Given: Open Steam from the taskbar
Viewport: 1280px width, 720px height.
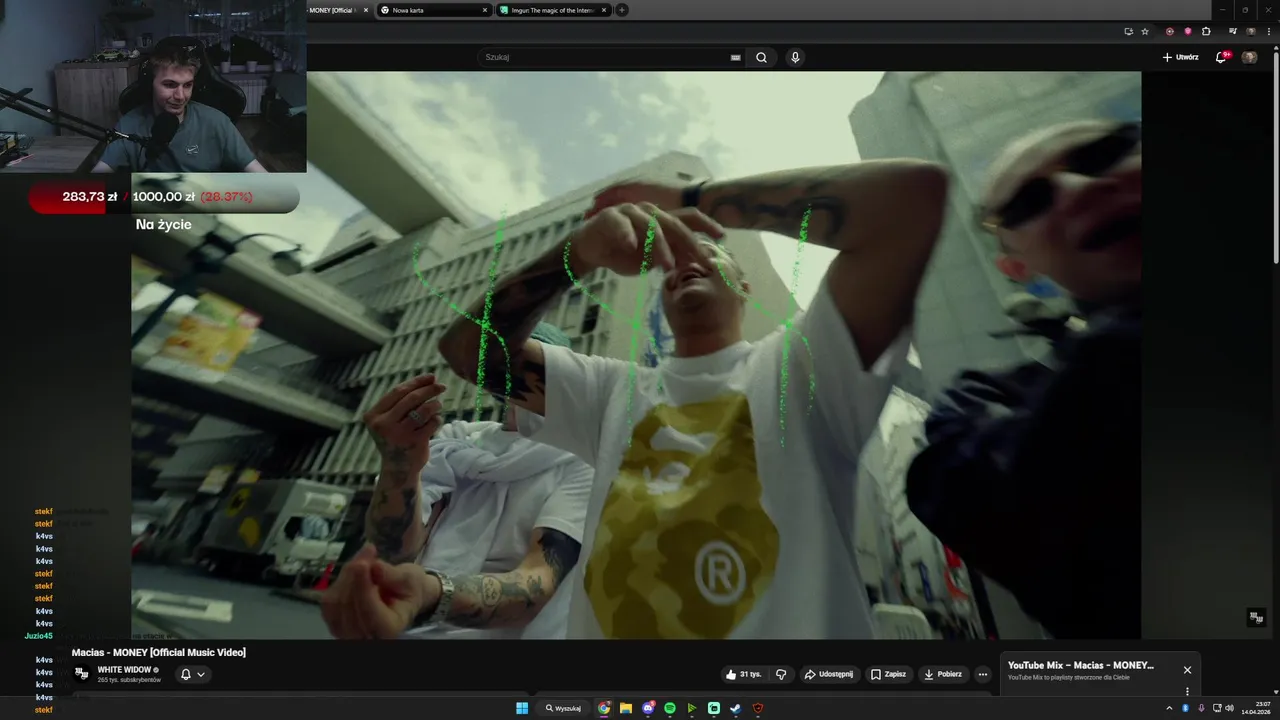Looking at the screenshot, I should click(736, 708).
